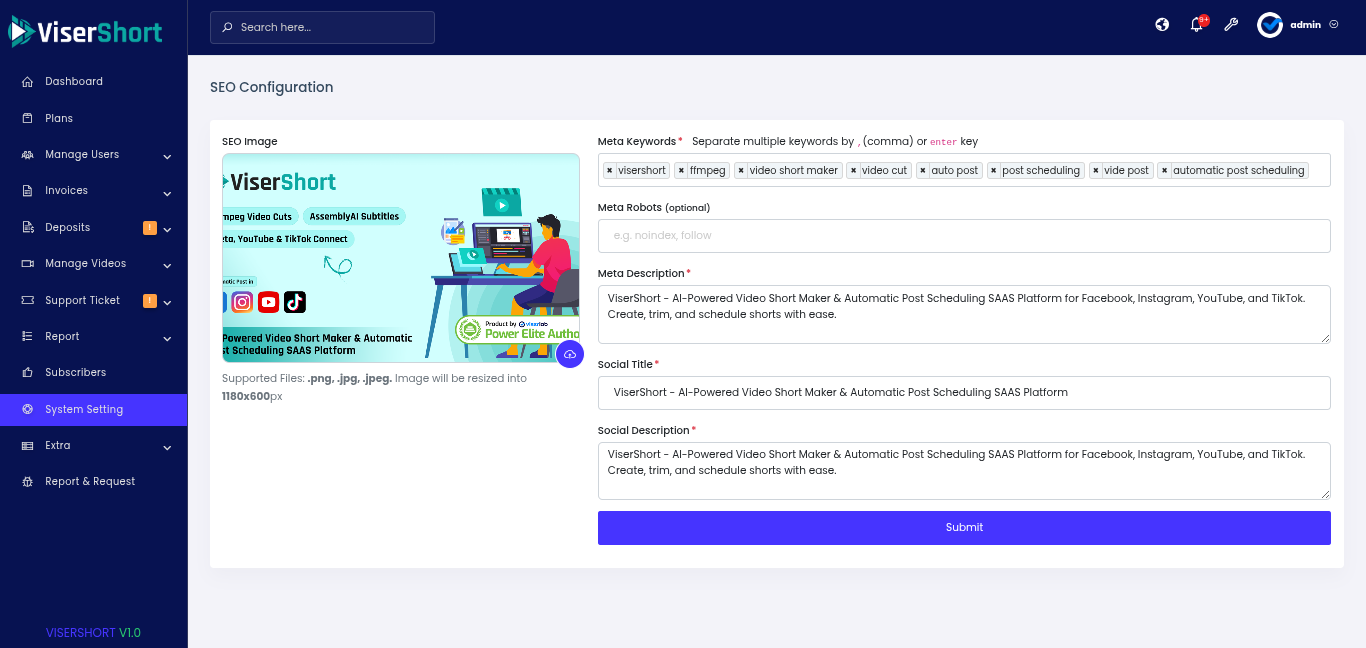Click the SEO image upload cloud icon
Screen dimensions: 1366x648
(569, 354)
